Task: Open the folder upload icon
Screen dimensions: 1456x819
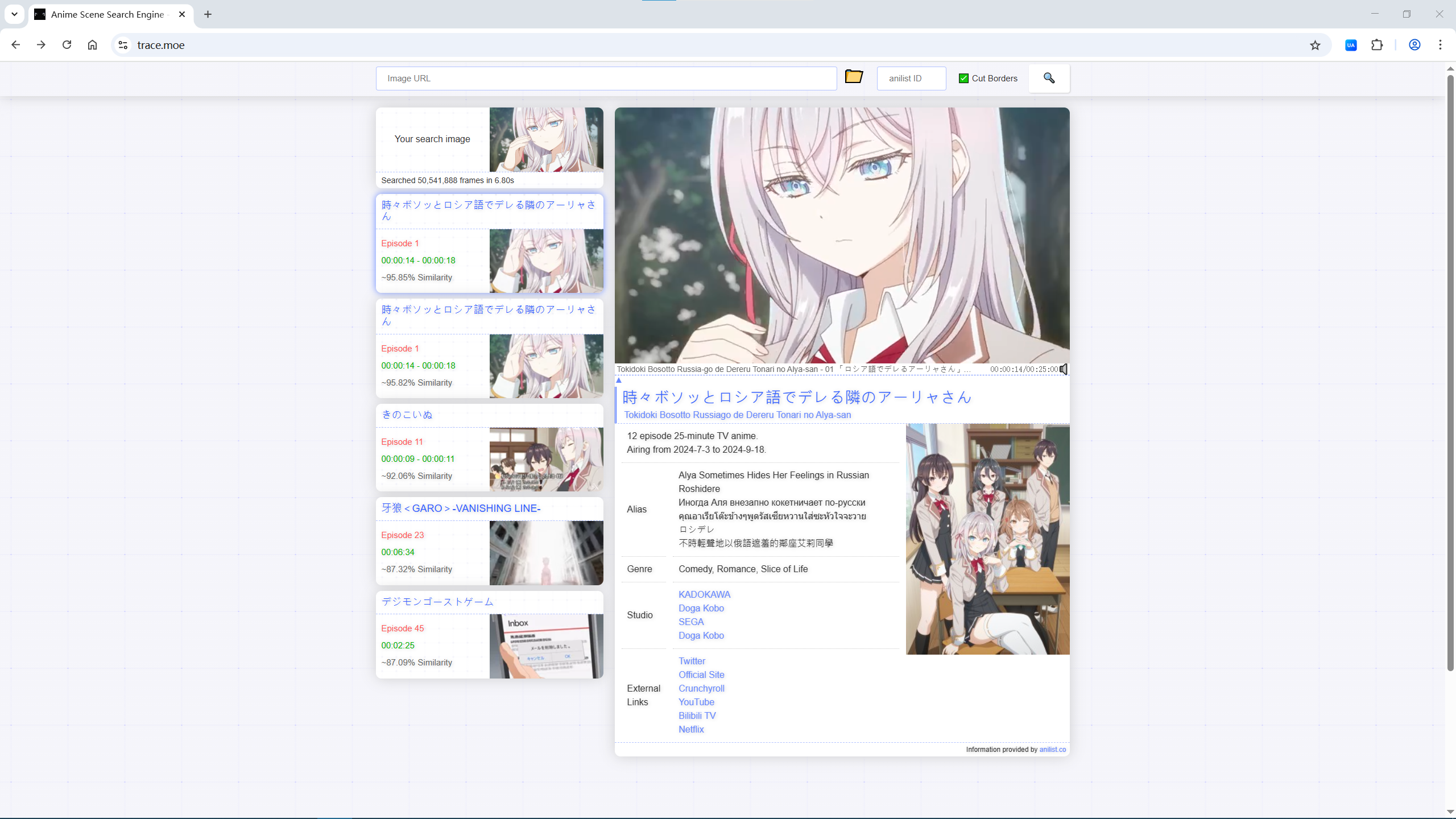Action: tap(854, 77)
